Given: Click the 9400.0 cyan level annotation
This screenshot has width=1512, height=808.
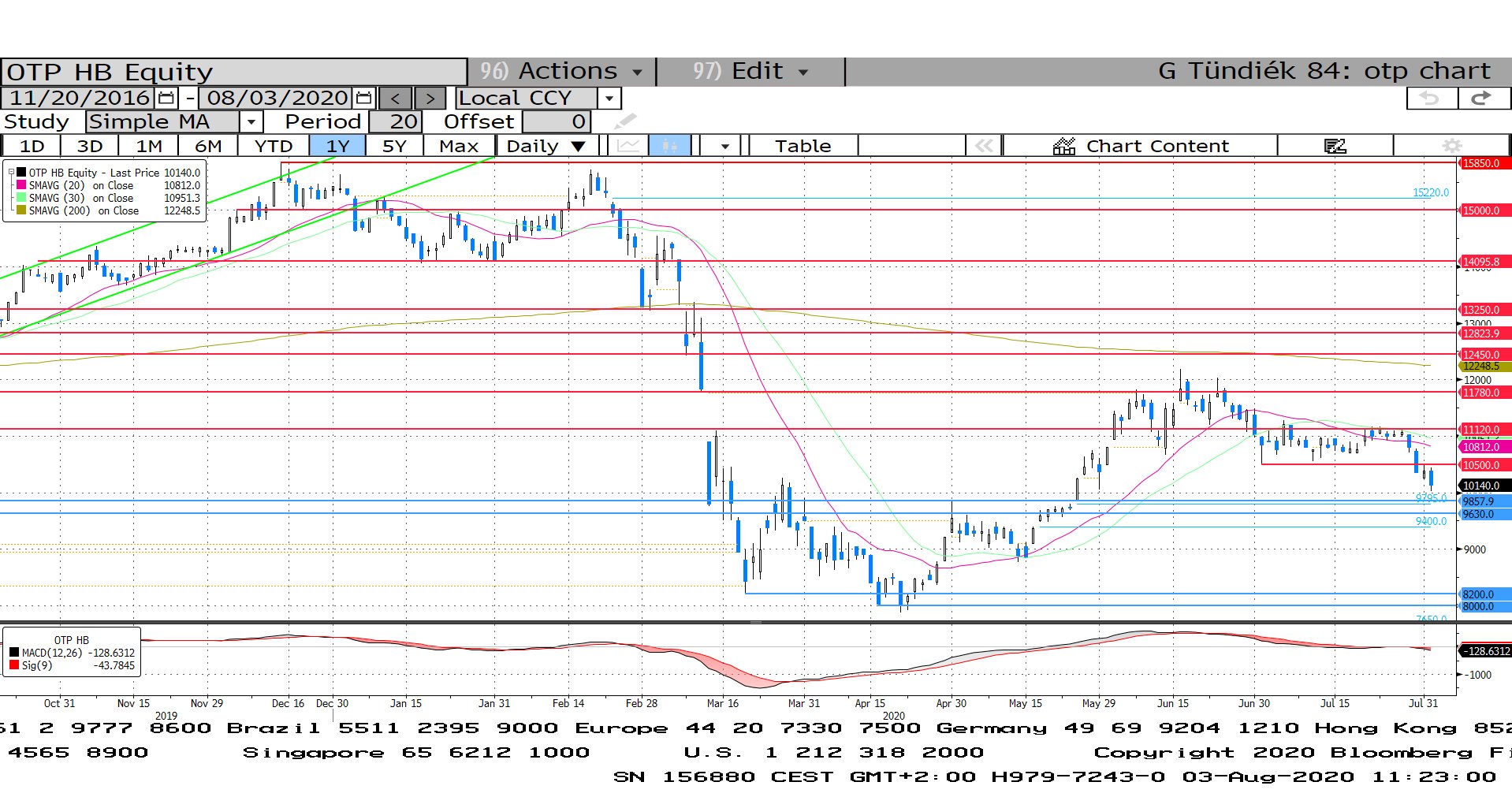Looking at the screenshot, I should pos(1431,521).
